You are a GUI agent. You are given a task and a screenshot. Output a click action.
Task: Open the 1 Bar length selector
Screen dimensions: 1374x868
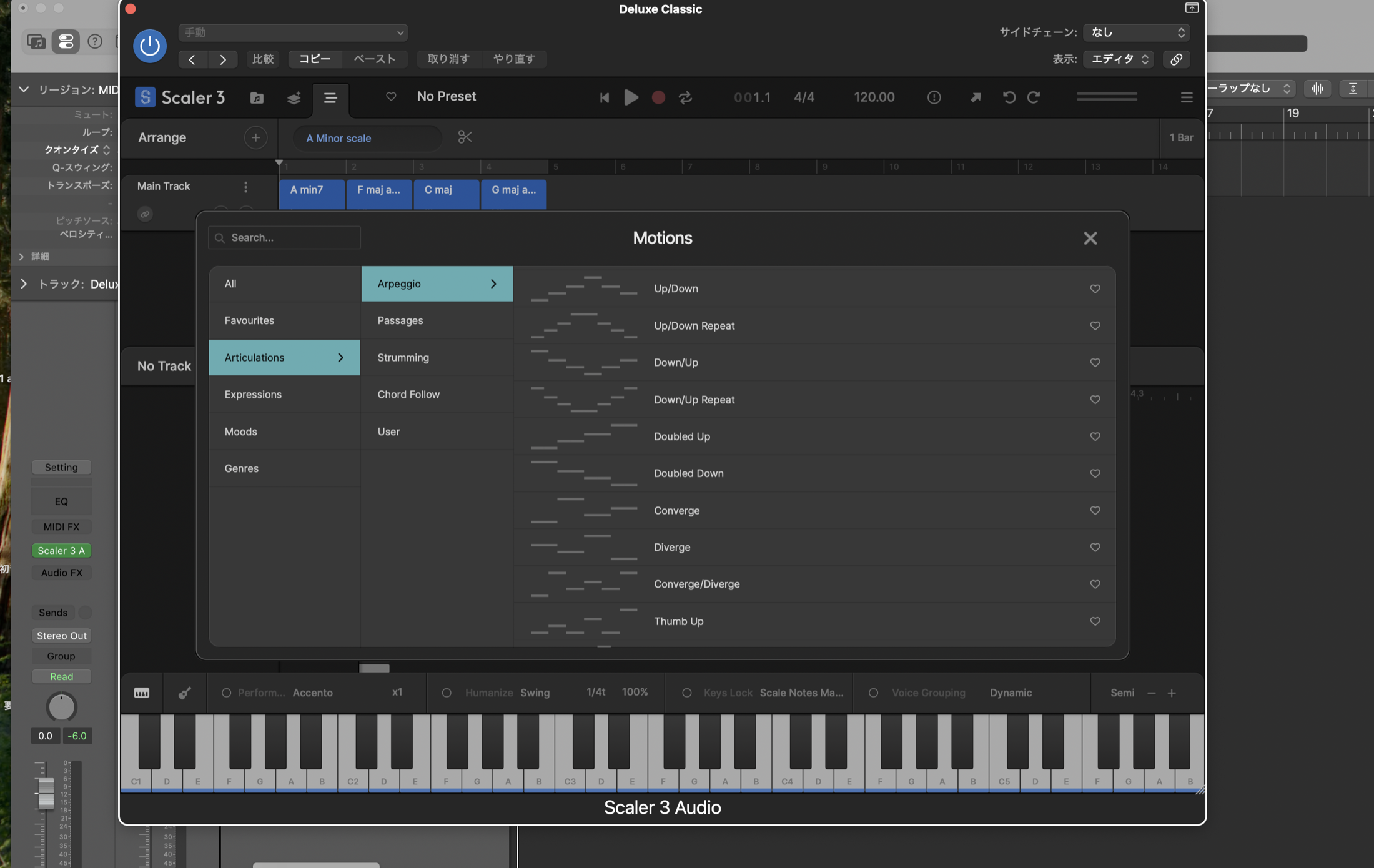1181,137
